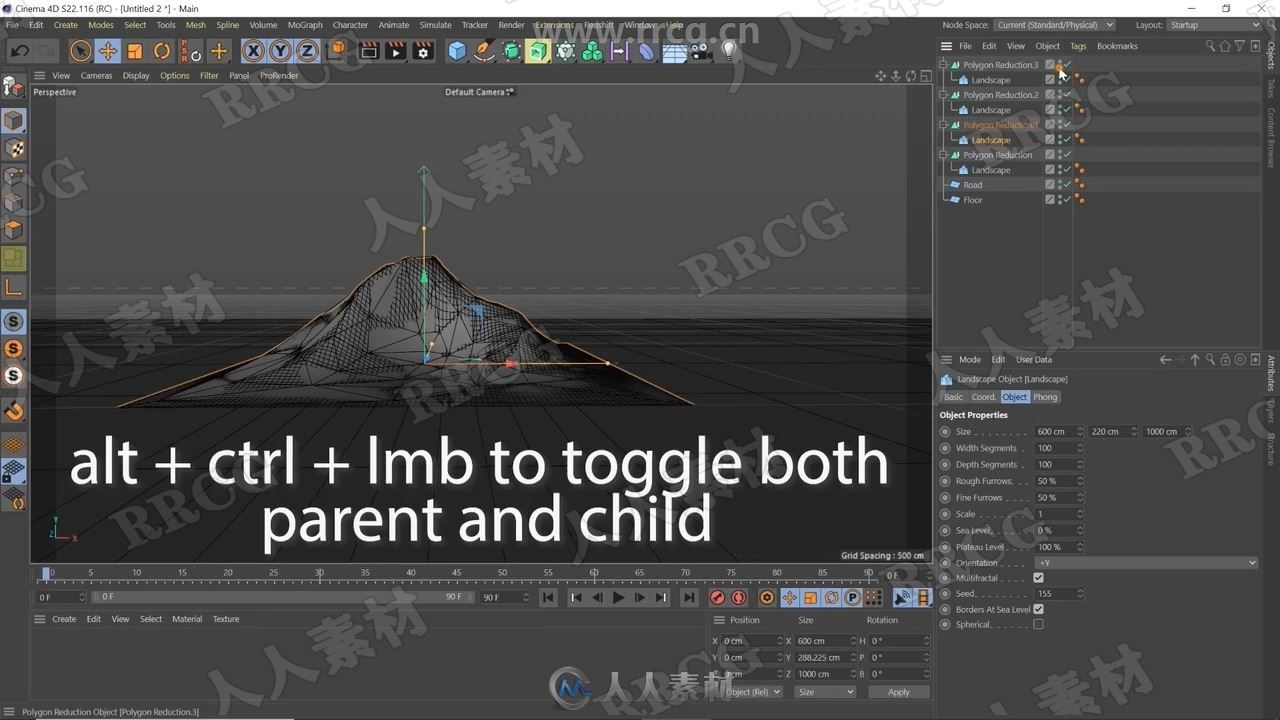Open Edit Render Settings gear clapperboard
This screenshot has height=720, width=1280.
[x=424, y=51]
